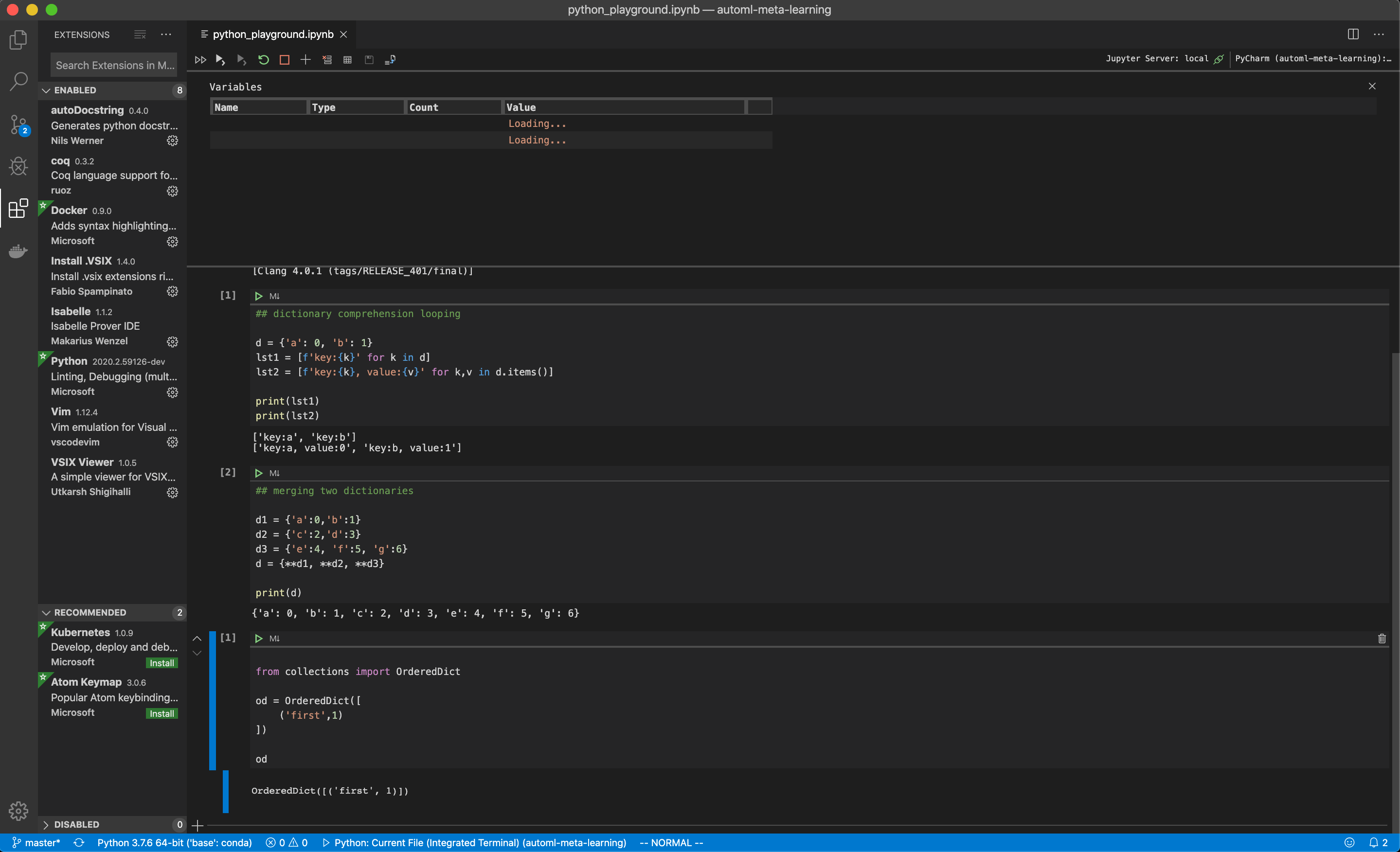Move OrderedDict cell up with arrow
Image resolution: width=1400 pixels, height=852 pixels.
point(197,639)
